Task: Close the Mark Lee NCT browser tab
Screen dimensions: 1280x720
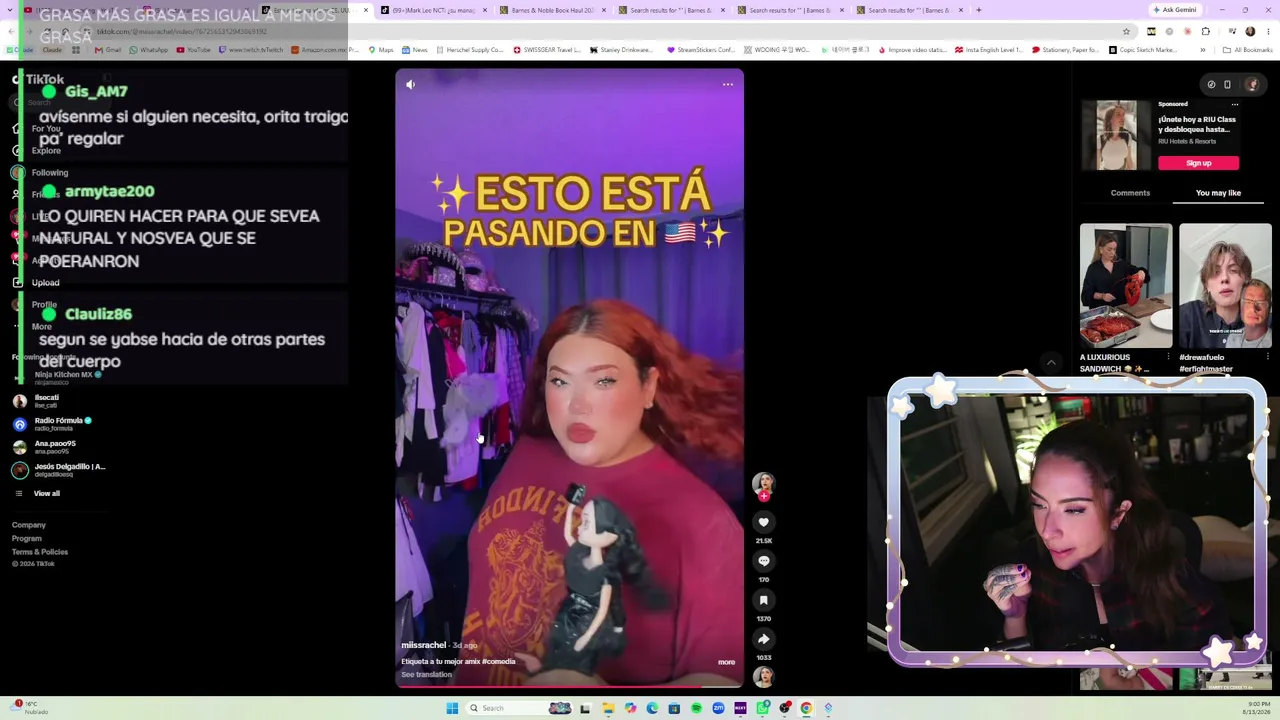Action: coord(485,10)
